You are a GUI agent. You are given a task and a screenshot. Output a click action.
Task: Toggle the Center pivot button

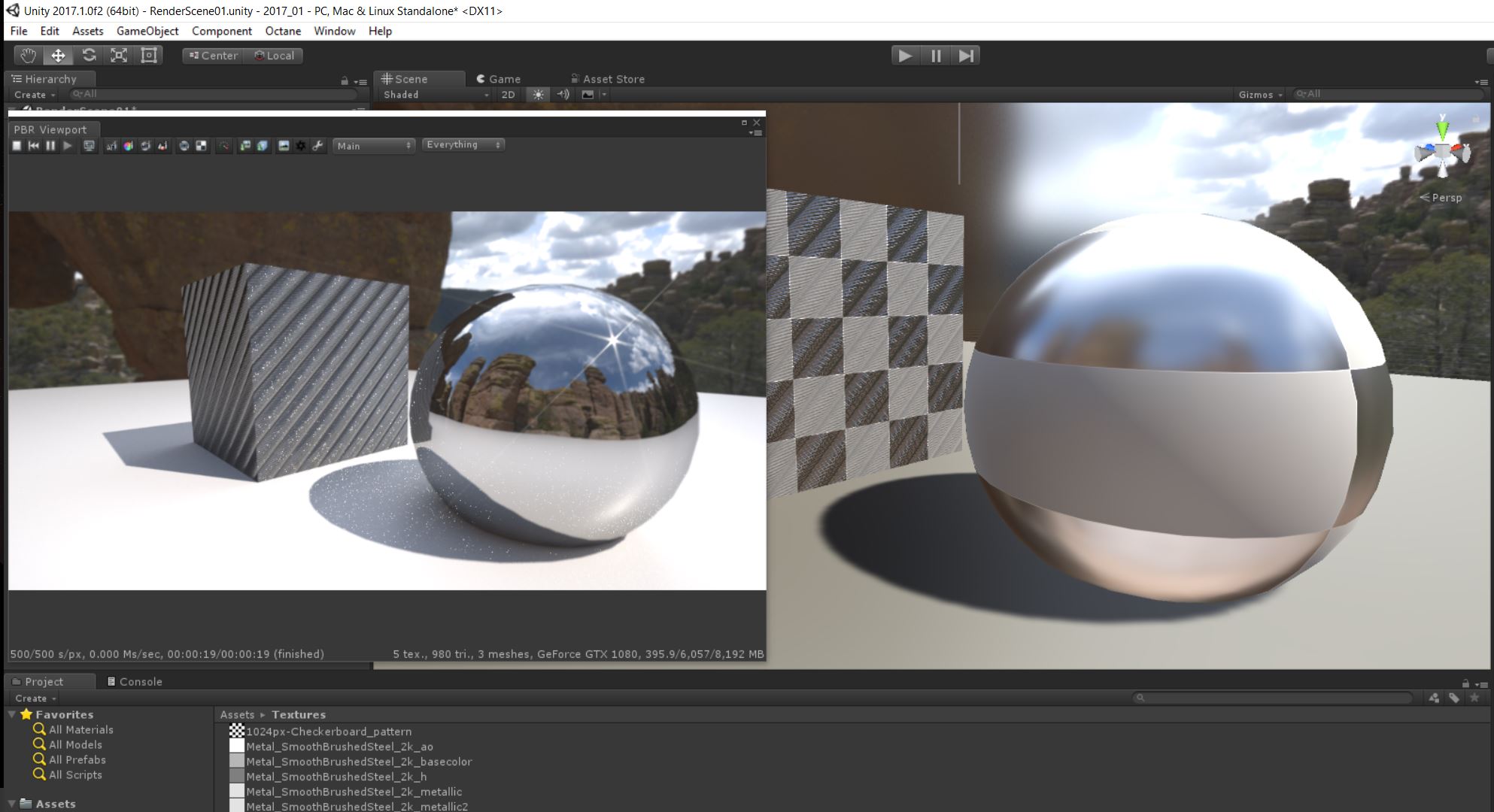(x=213, y=56)
